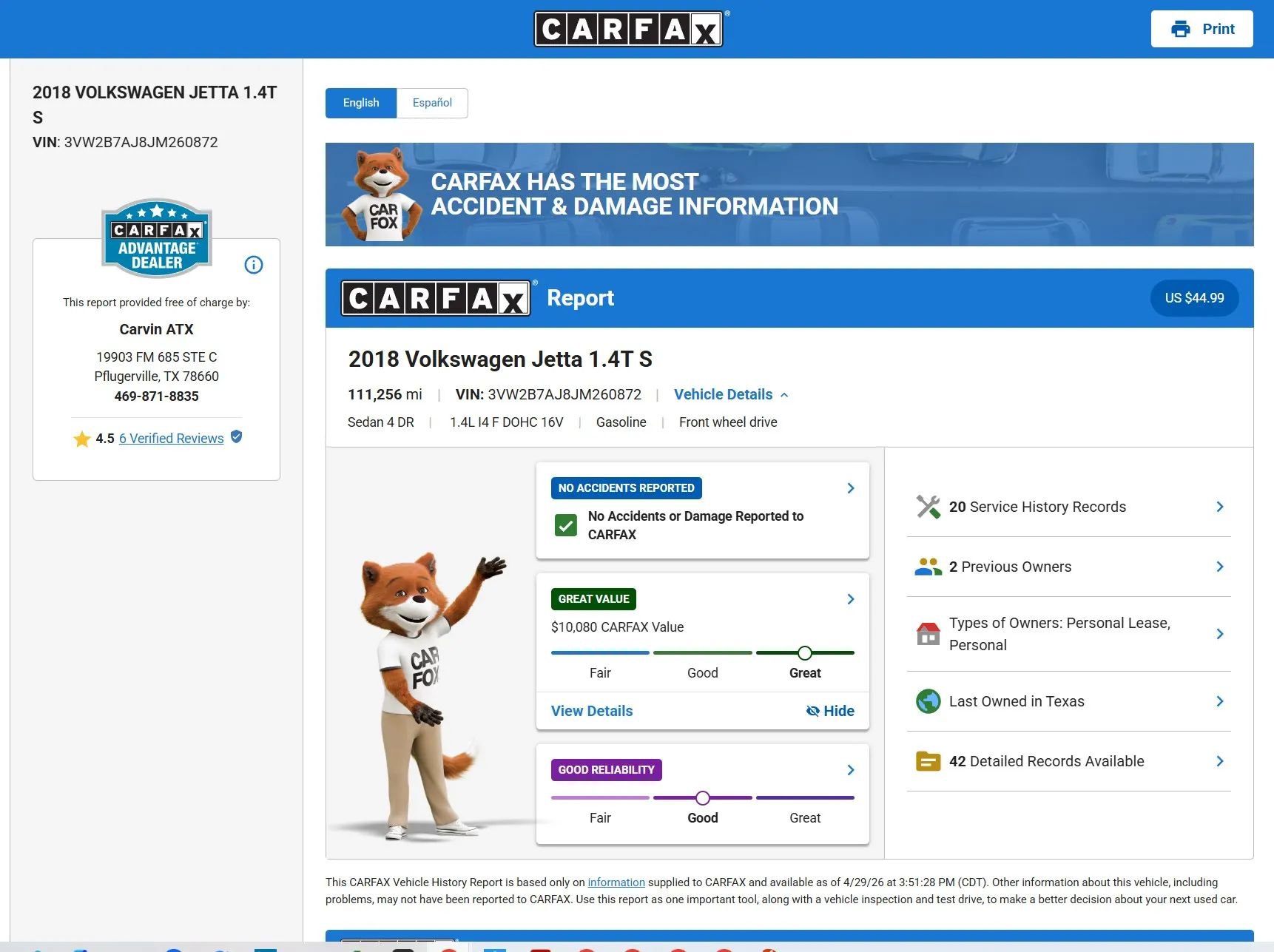Open the Types of Owners row chevron
Viewport: 1274px width, 952px height.
pyautogui.click(x=1220, y=634)
